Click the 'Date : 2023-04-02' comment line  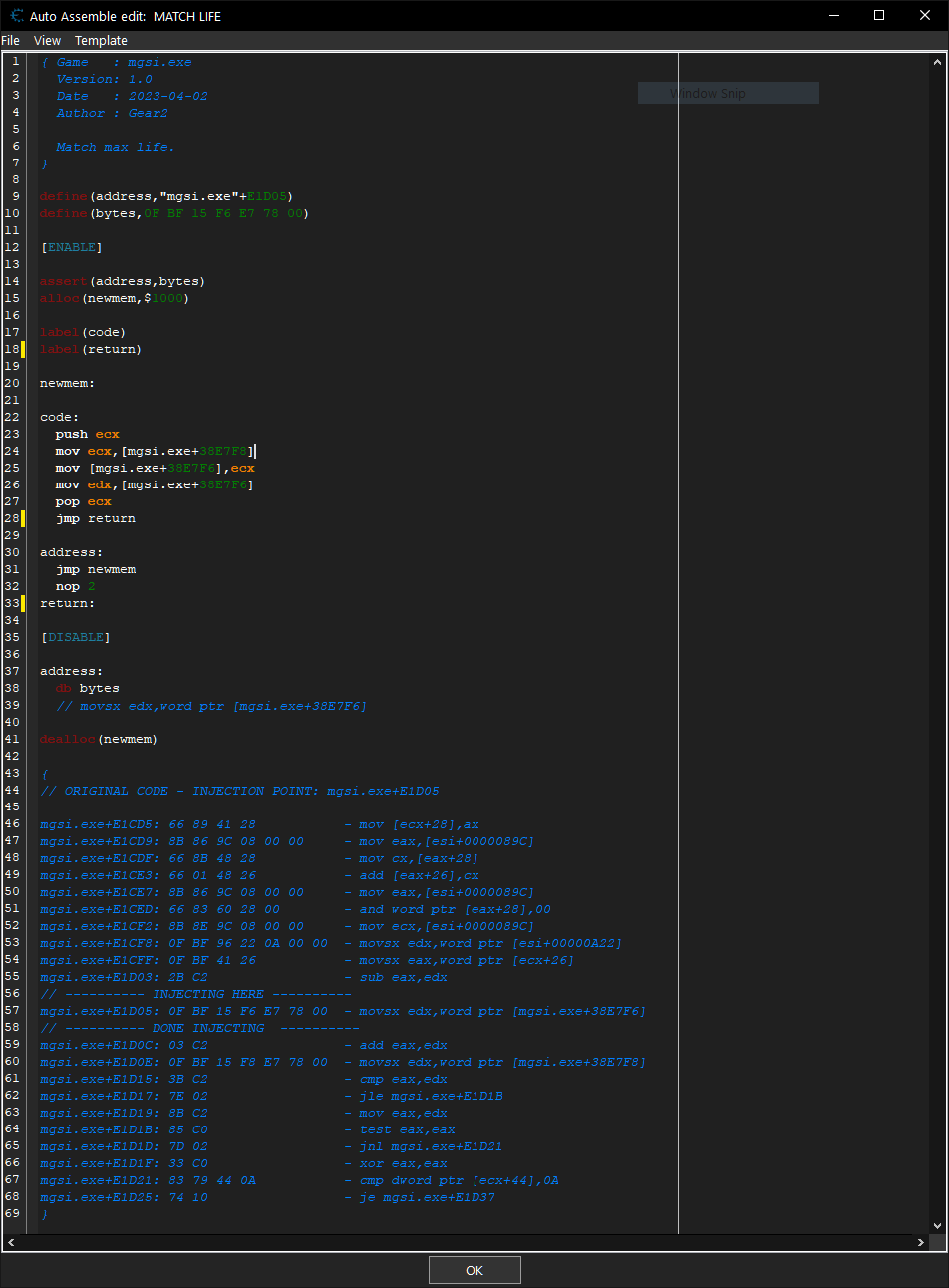132,96
